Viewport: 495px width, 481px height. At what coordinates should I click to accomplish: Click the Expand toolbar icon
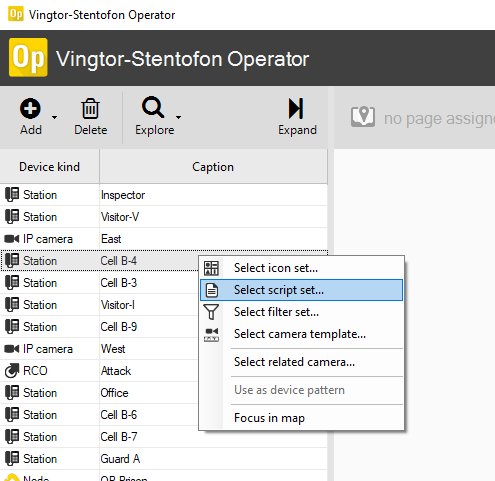point(296,108)
